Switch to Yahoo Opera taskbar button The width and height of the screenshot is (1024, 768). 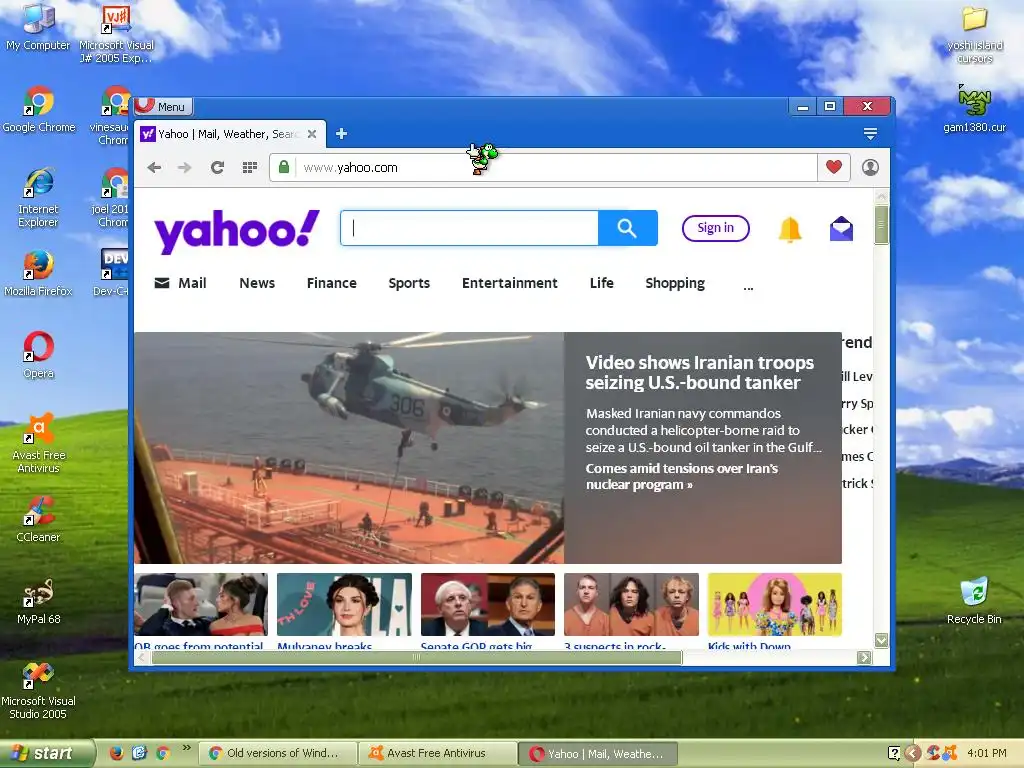[598, 753]
